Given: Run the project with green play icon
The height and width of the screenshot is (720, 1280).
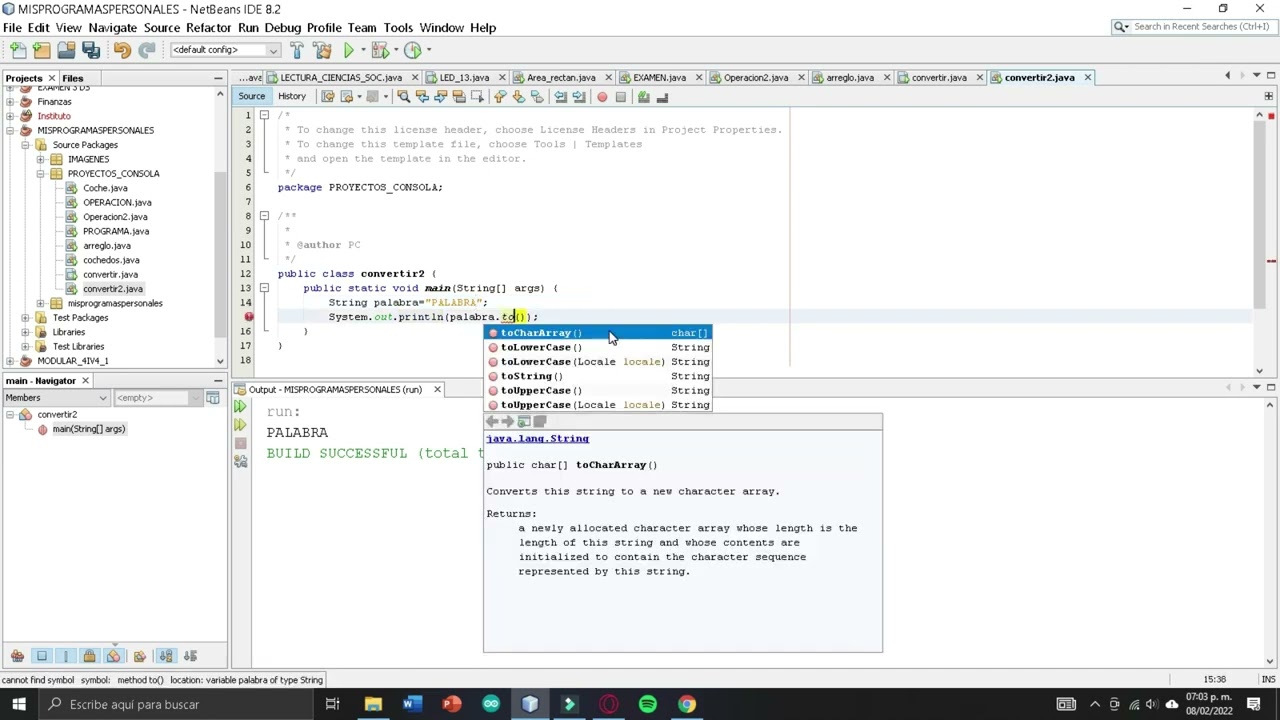Looking at the screenshot, I should [x=348, y=50].
